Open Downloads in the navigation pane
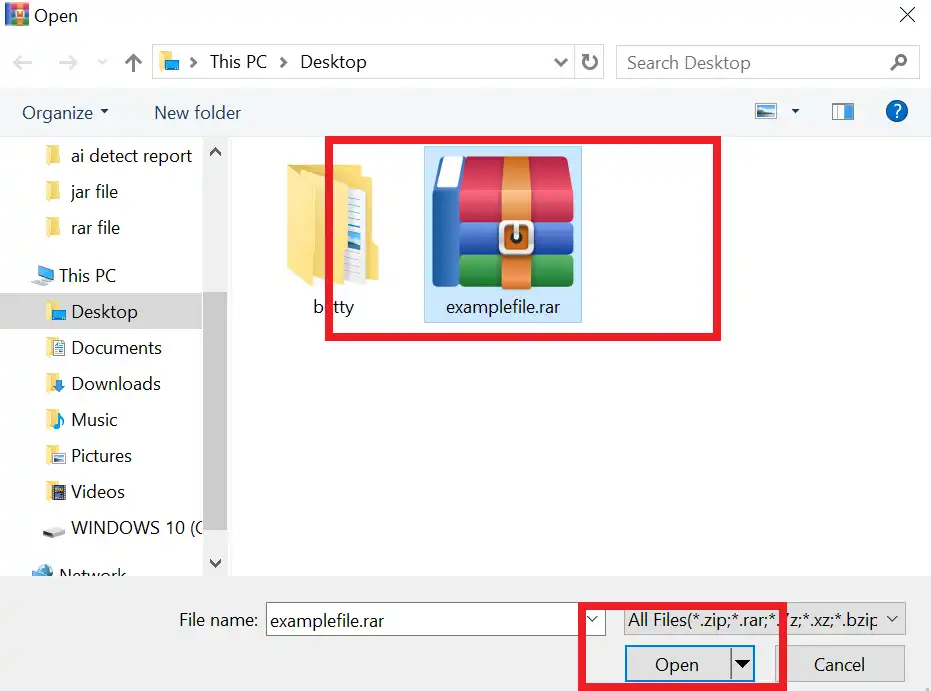 tap(115, 383)
